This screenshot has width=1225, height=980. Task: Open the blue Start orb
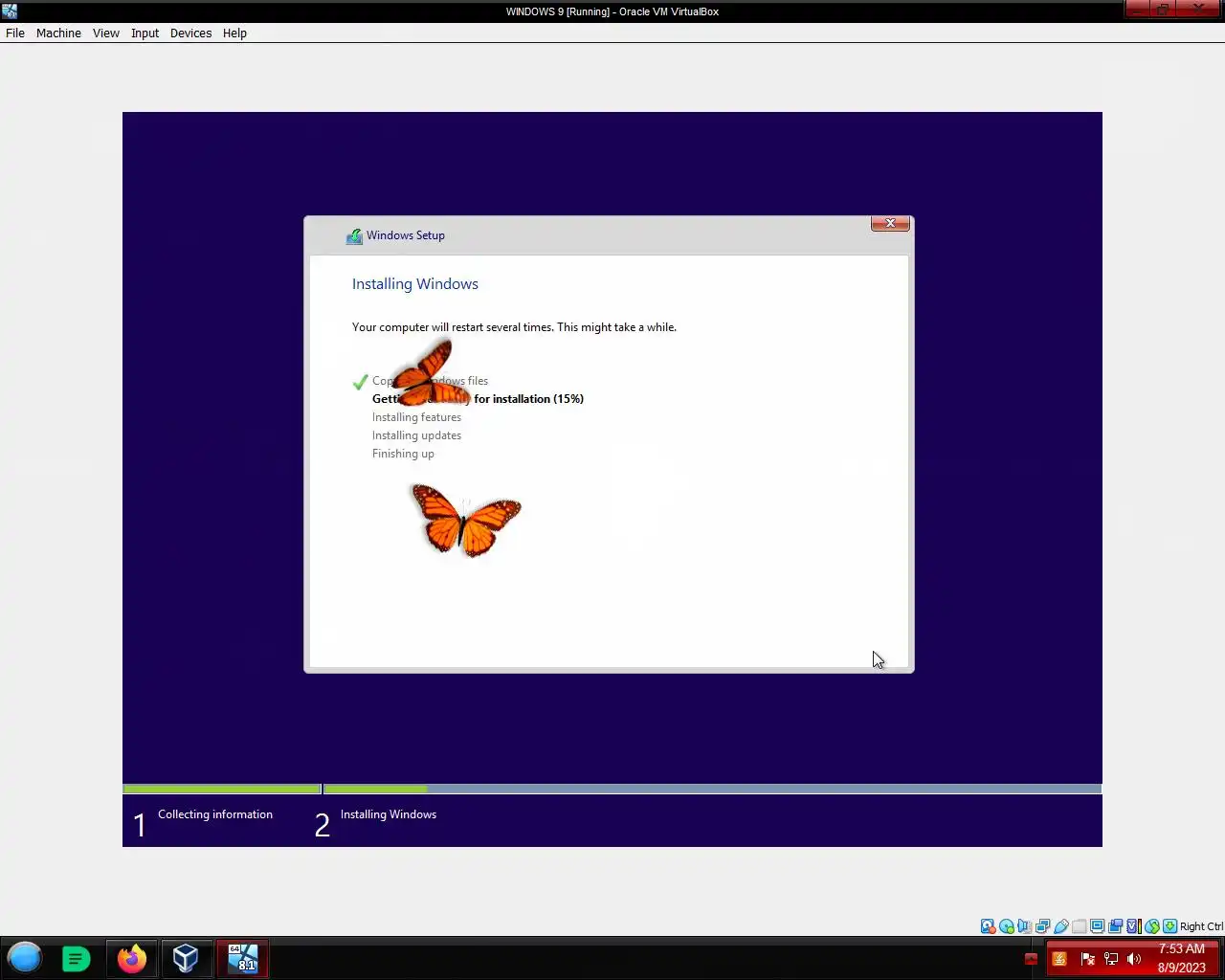pyautogui.click(x=25, y=958)
